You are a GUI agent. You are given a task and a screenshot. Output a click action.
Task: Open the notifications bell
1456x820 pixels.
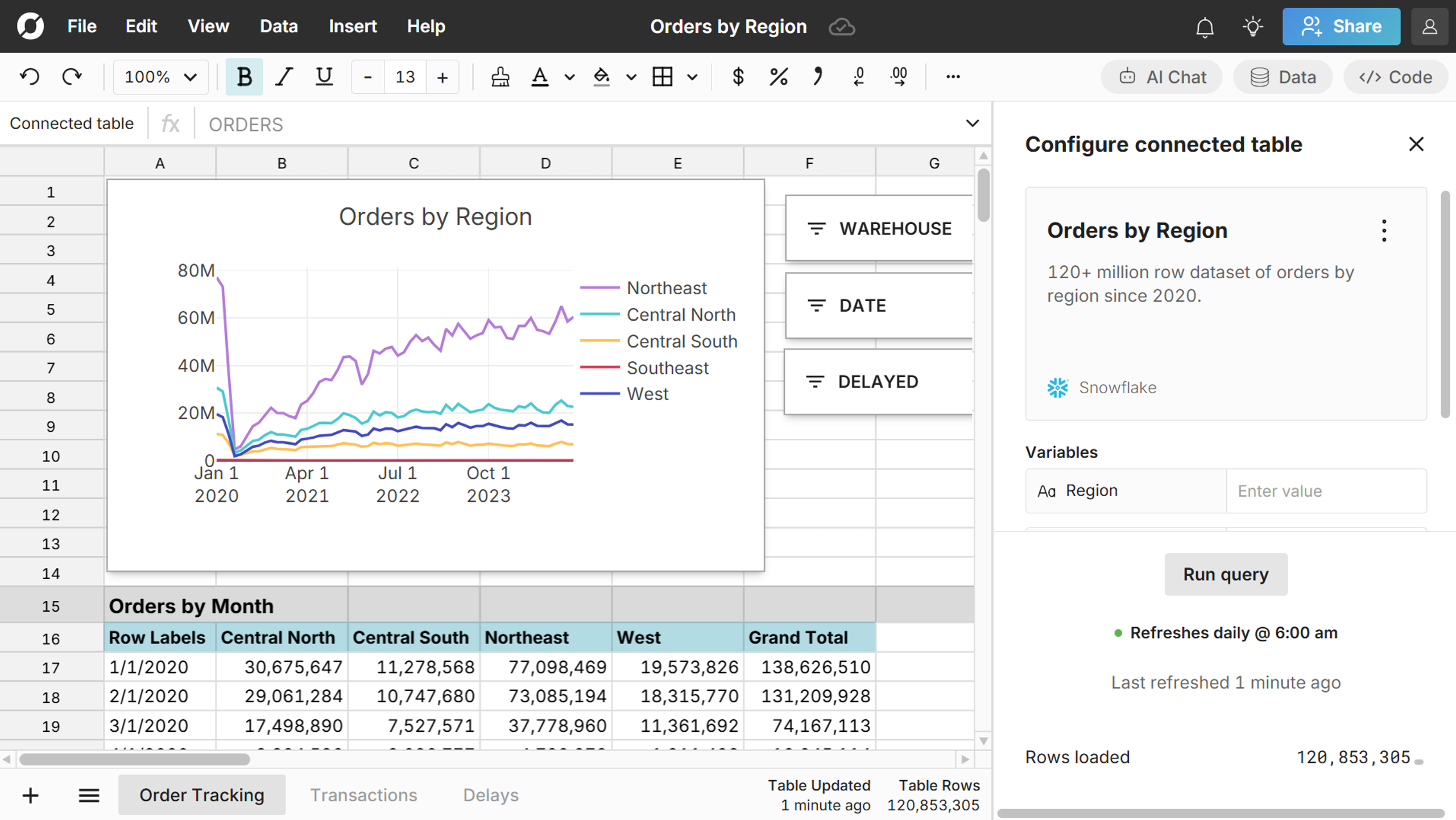[x=1205, y=27]
